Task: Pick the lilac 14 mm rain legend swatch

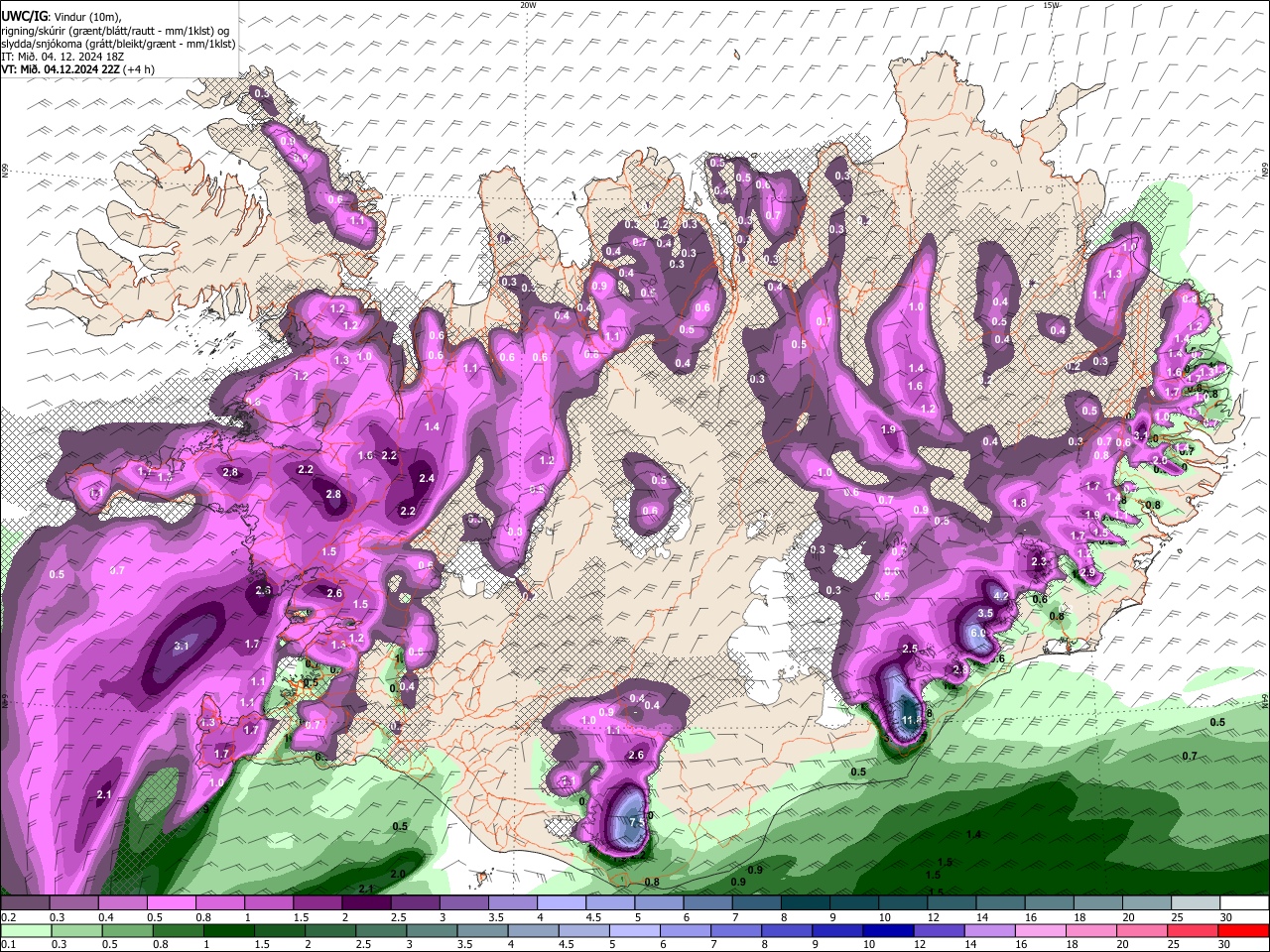Action: coord(989,931)
